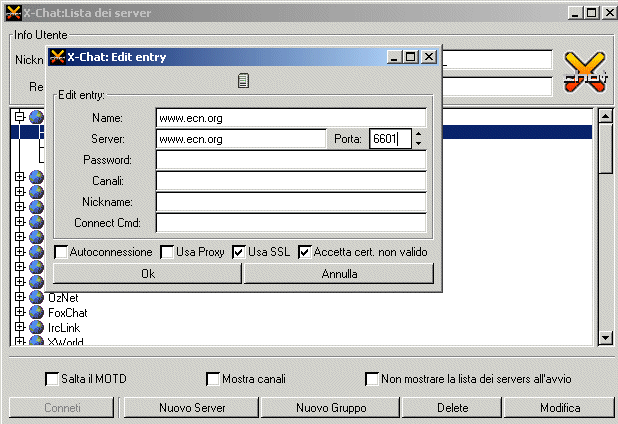Click into the Server field
This screenshot has height=424, width=618.
pyautogui.click(x=241, y=139)
